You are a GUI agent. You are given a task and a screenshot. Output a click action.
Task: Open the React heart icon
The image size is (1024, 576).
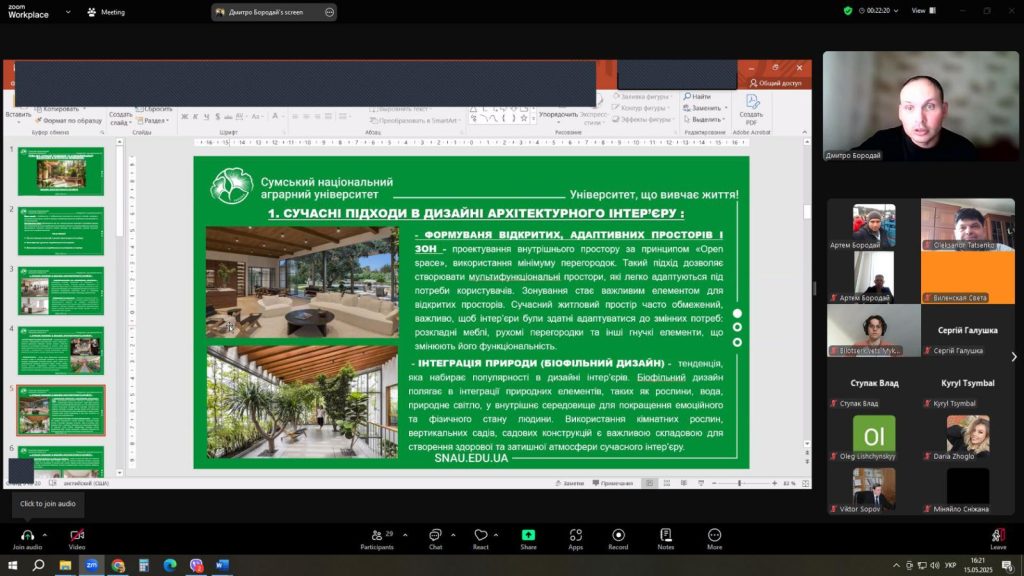(x=481, y=535)
